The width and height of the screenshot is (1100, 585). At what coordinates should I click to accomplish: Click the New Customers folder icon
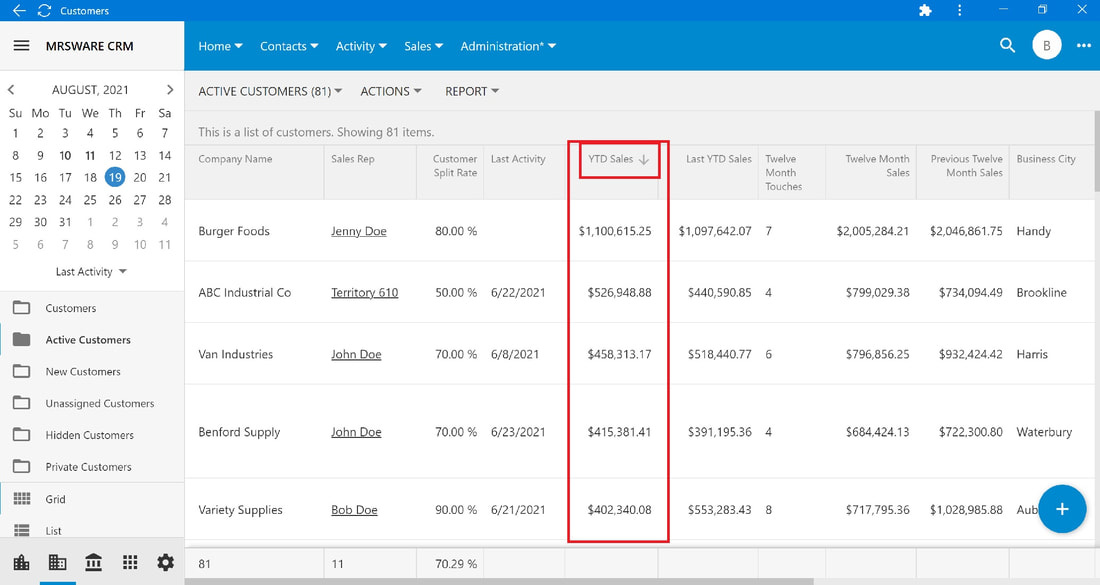pyautogui.click(x=22, y=371)
